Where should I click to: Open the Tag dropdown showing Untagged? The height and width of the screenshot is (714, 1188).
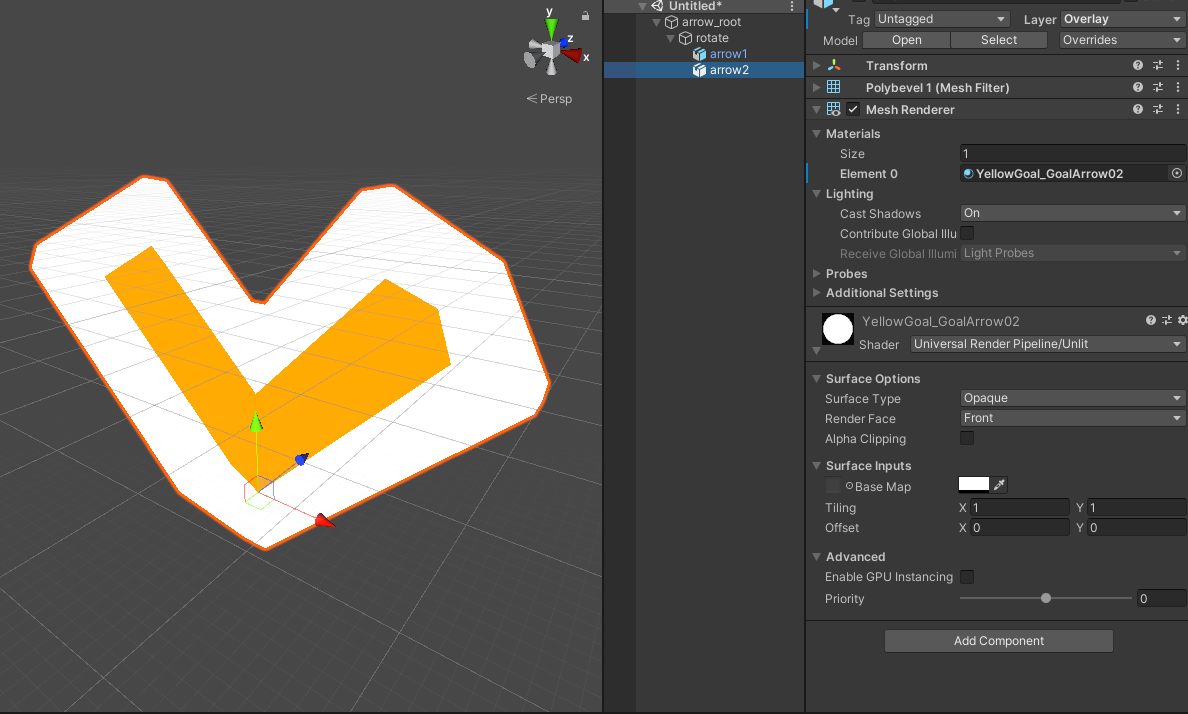click(943, 19)
